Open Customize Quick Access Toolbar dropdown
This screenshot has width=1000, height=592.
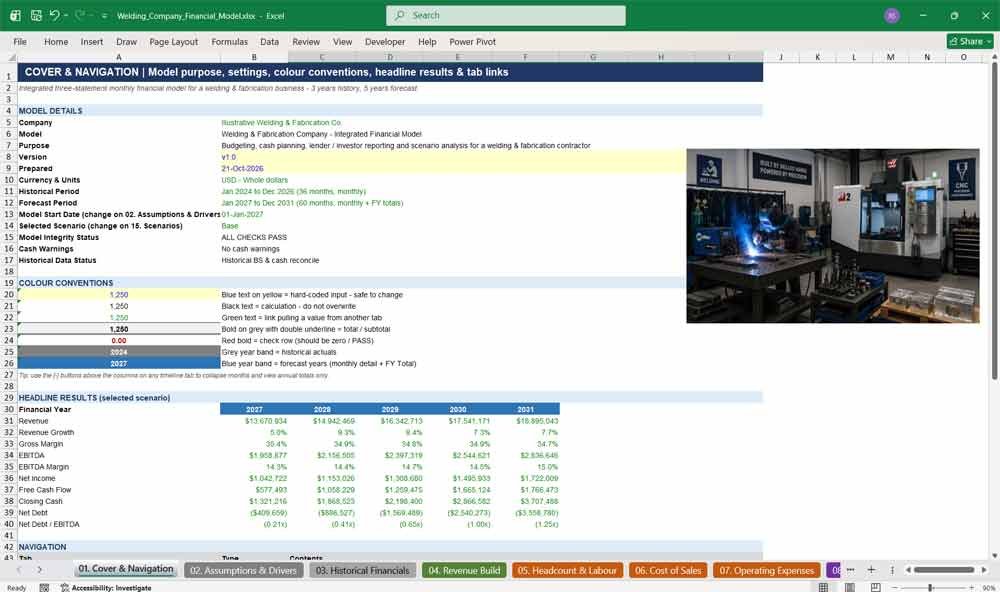[x=104, y=16]
